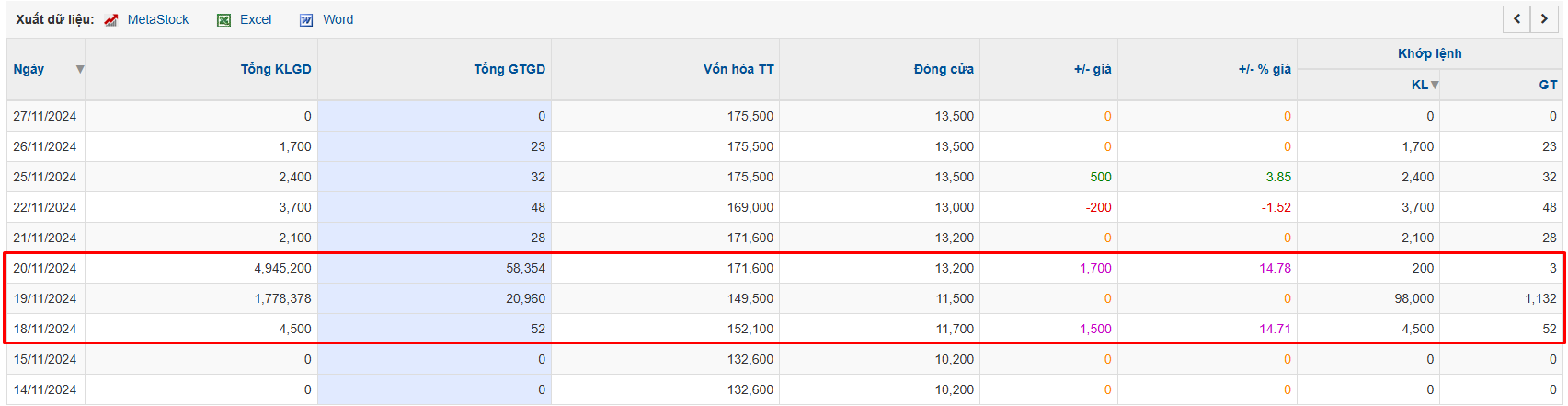Select the 20/11/2024 date cell

click(x=45, y=268)
